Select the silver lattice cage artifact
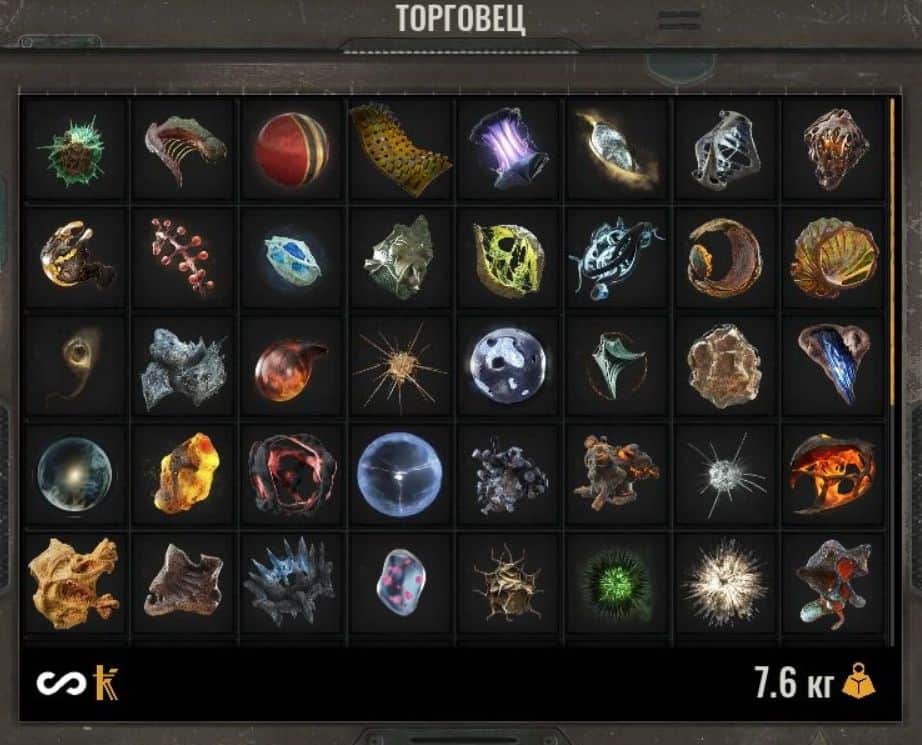922x745 pixels. pos(727,149)
